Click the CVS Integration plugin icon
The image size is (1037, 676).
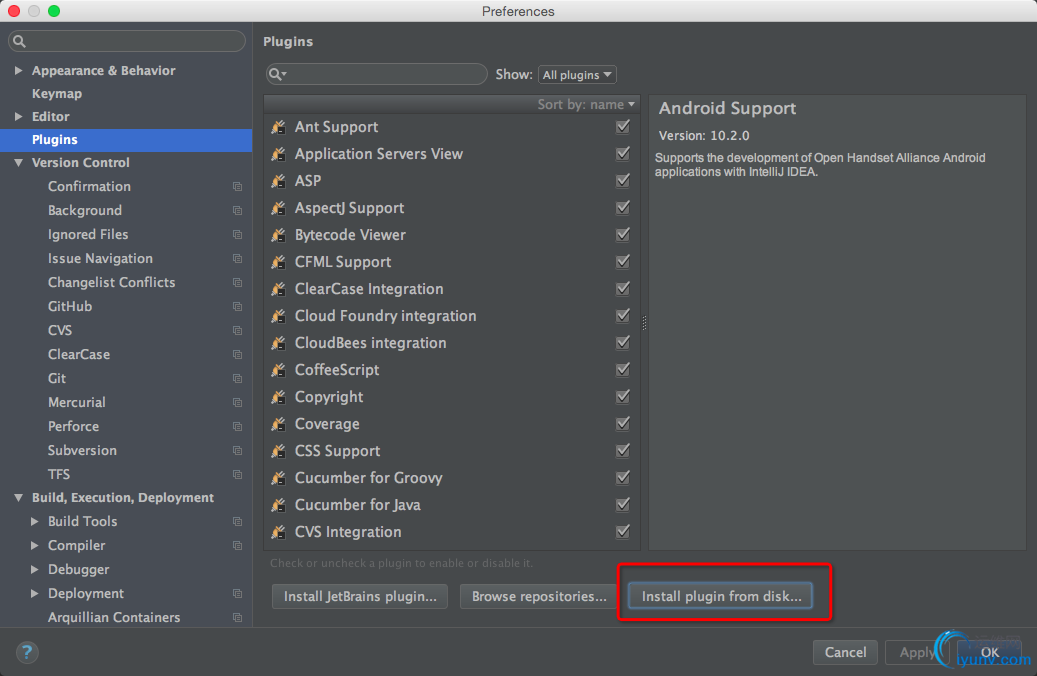pos(278,532)
